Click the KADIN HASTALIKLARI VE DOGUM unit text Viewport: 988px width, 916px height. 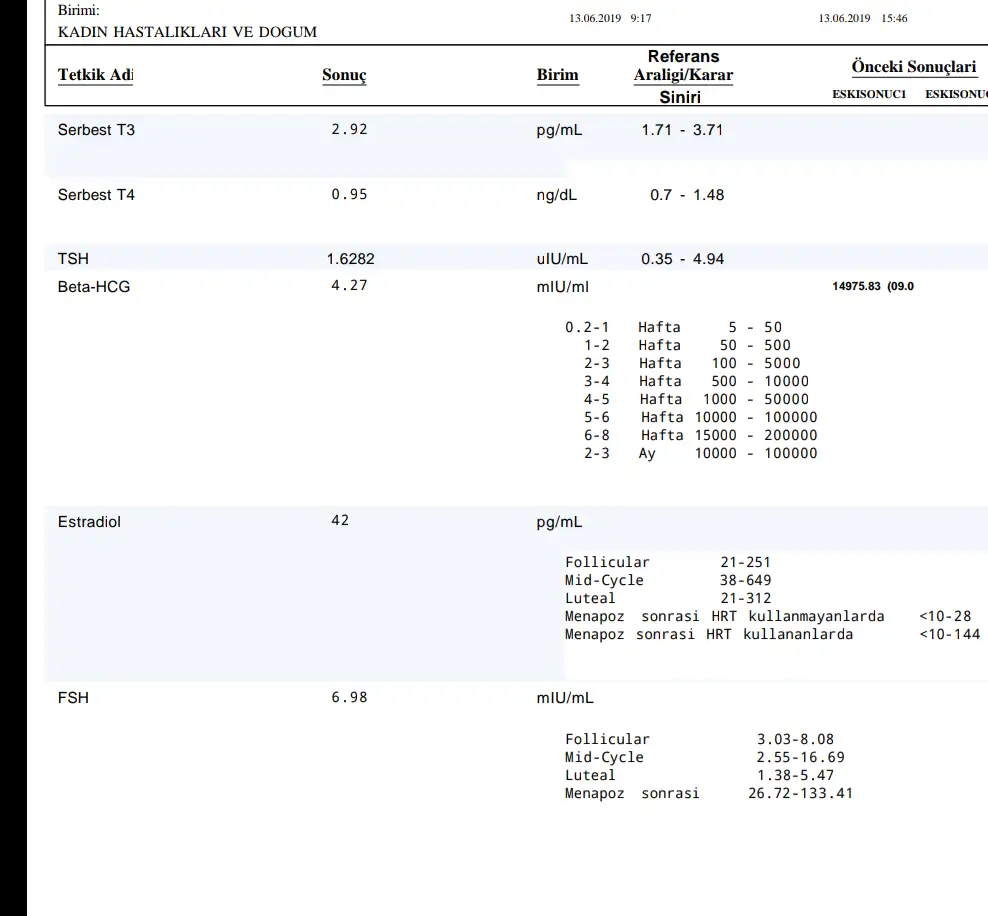tap(187, 32)
